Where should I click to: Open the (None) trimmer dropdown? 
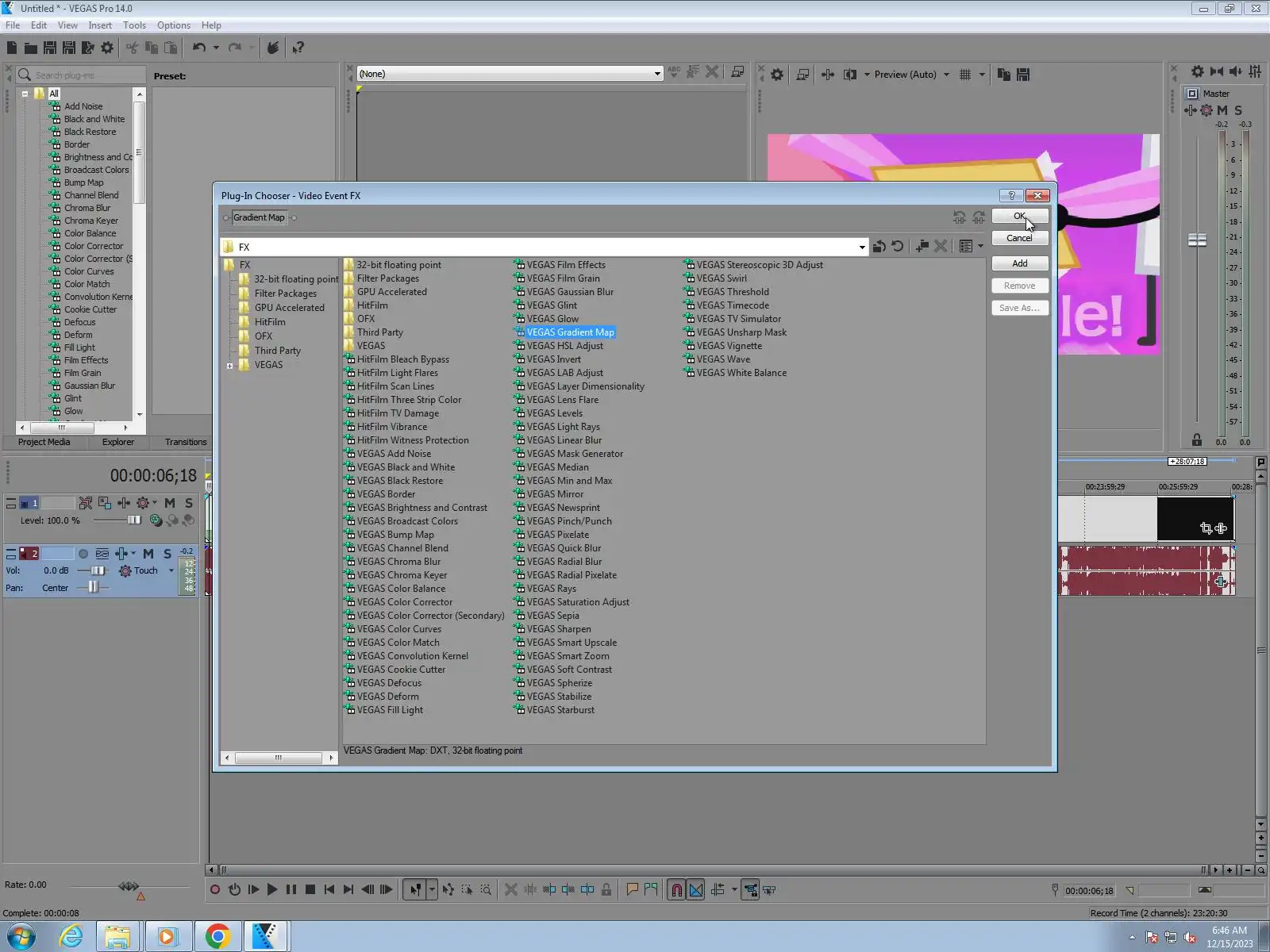(x=657, y=74)
